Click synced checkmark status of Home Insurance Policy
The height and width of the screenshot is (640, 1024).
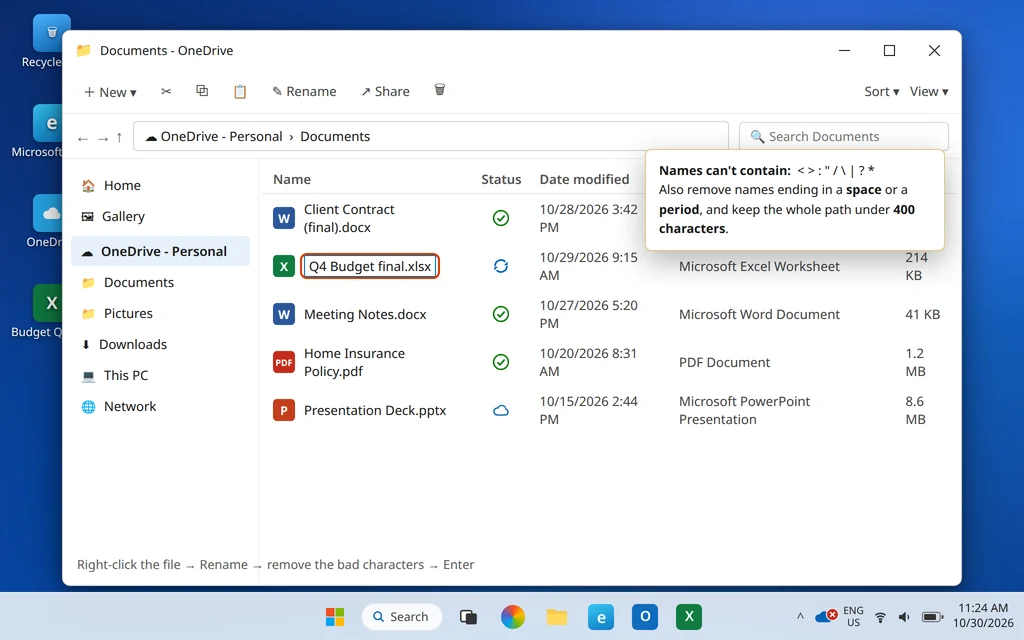501,362
